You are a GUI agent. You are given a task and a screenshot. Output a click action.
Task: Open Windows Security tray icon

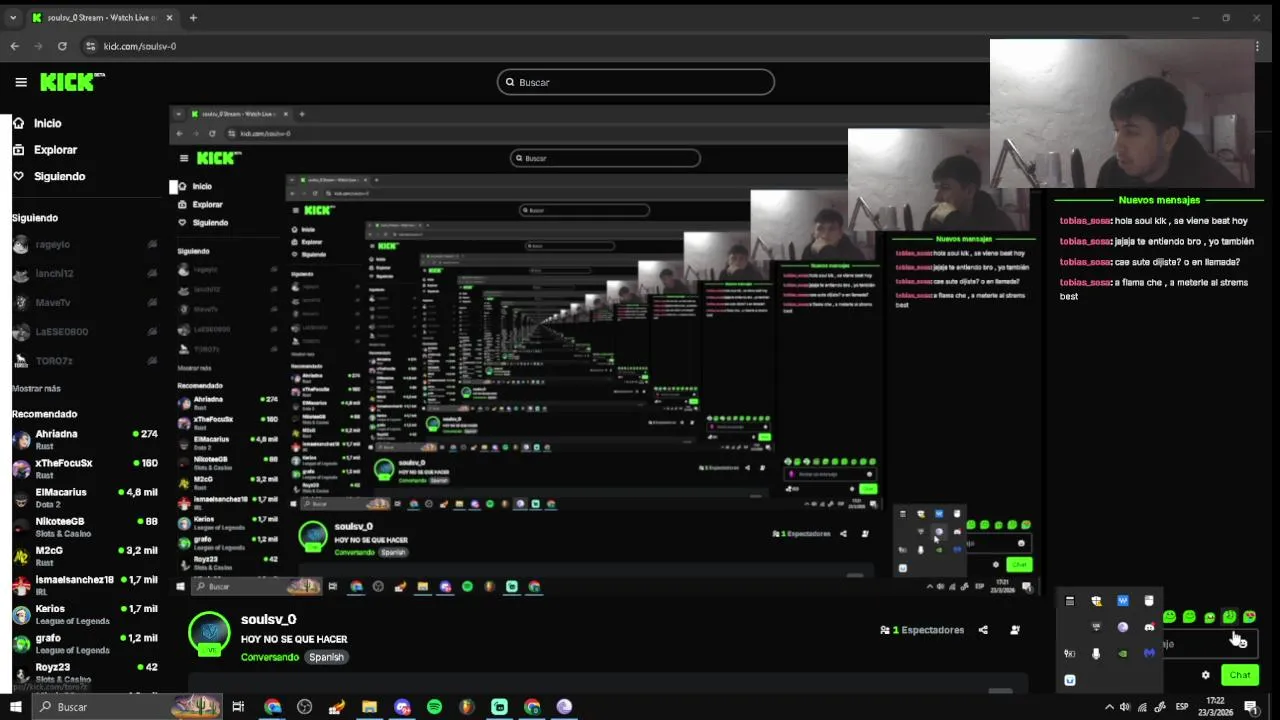pyautogui.click(x=1096, y=600)
